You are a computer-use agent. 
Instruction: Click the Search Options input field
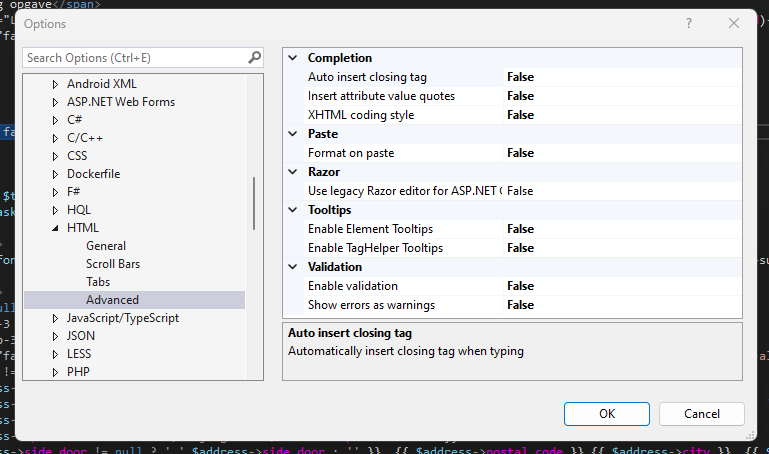pos(135,58)
